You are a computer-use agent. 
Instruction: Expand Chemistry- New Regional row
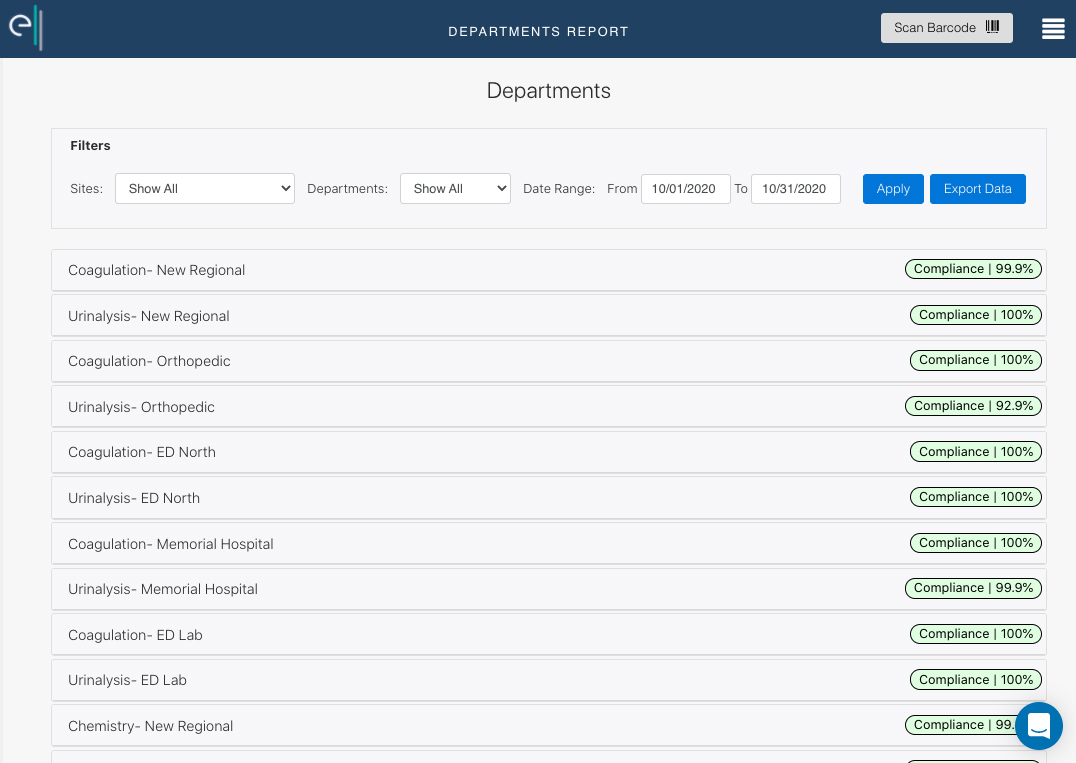pyautogui.click(x=548, y=726)
